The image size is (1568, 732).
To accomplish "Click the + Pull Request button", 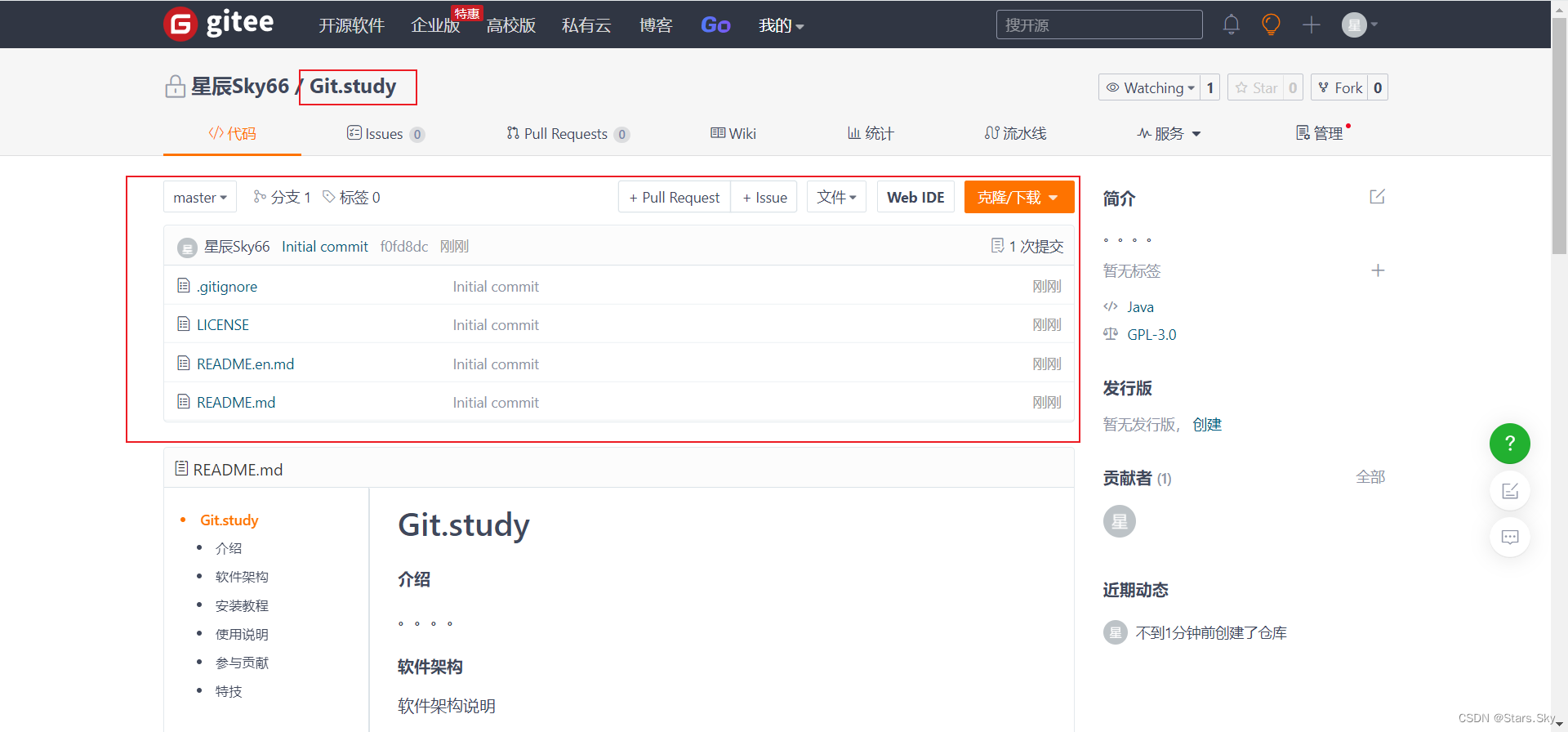I will point(675,197).
